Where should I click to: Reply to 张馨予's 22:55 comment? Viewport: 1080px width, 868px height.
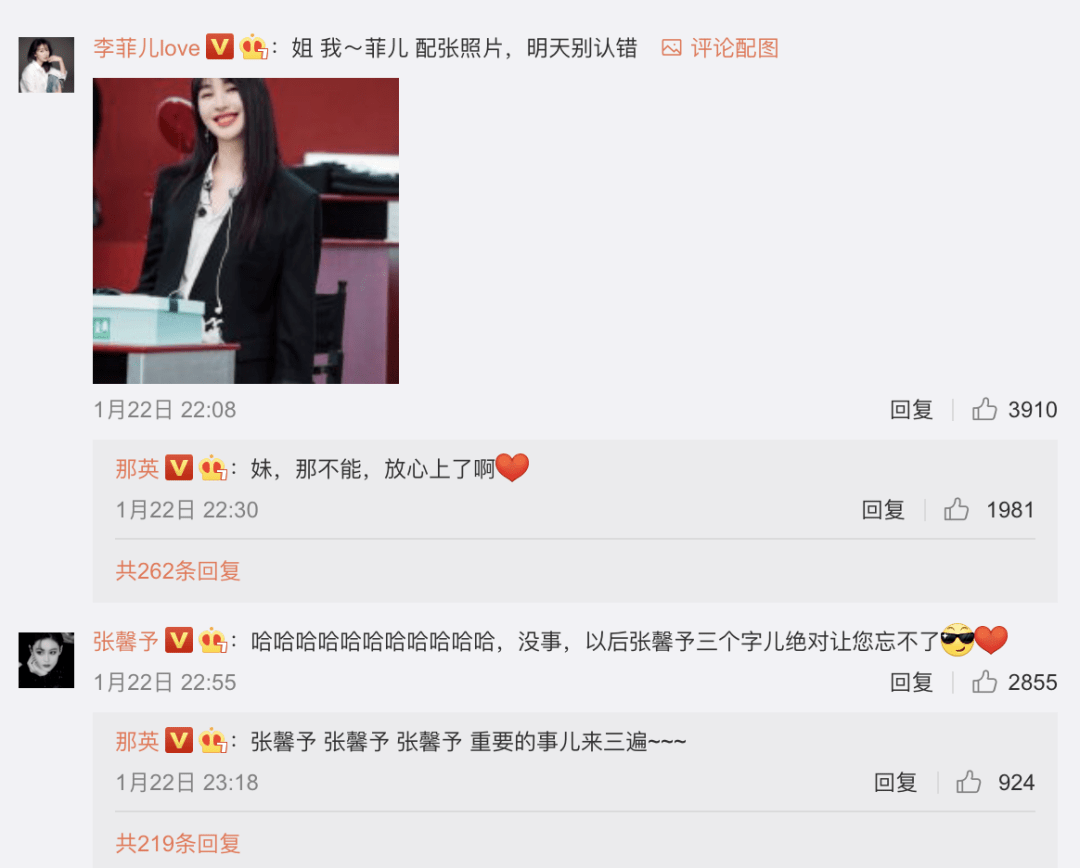(x=911, y=683)
